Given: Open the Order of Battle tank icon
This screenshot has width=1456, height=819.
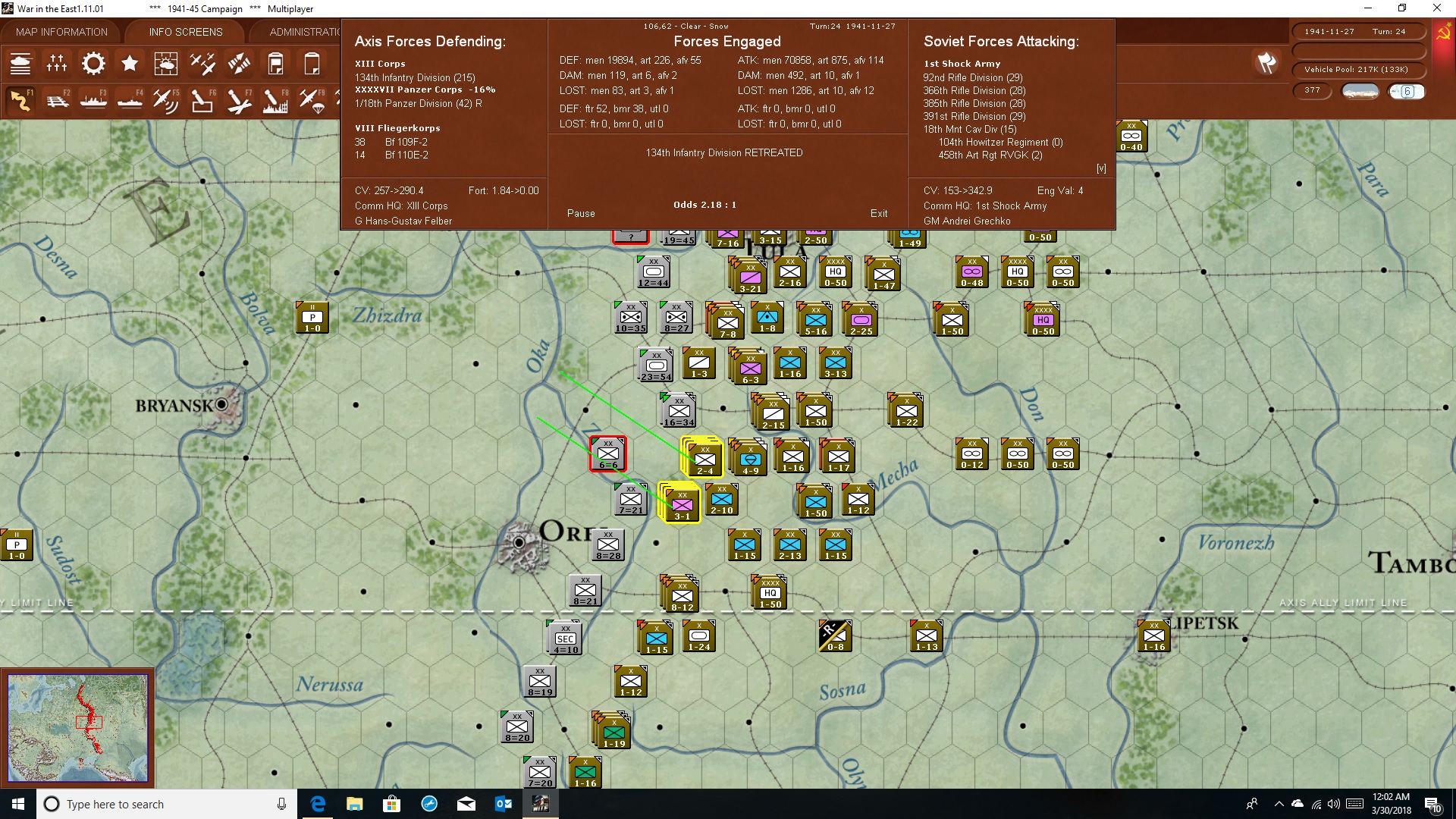Looking at the screenshot, I should coord(20,64).
